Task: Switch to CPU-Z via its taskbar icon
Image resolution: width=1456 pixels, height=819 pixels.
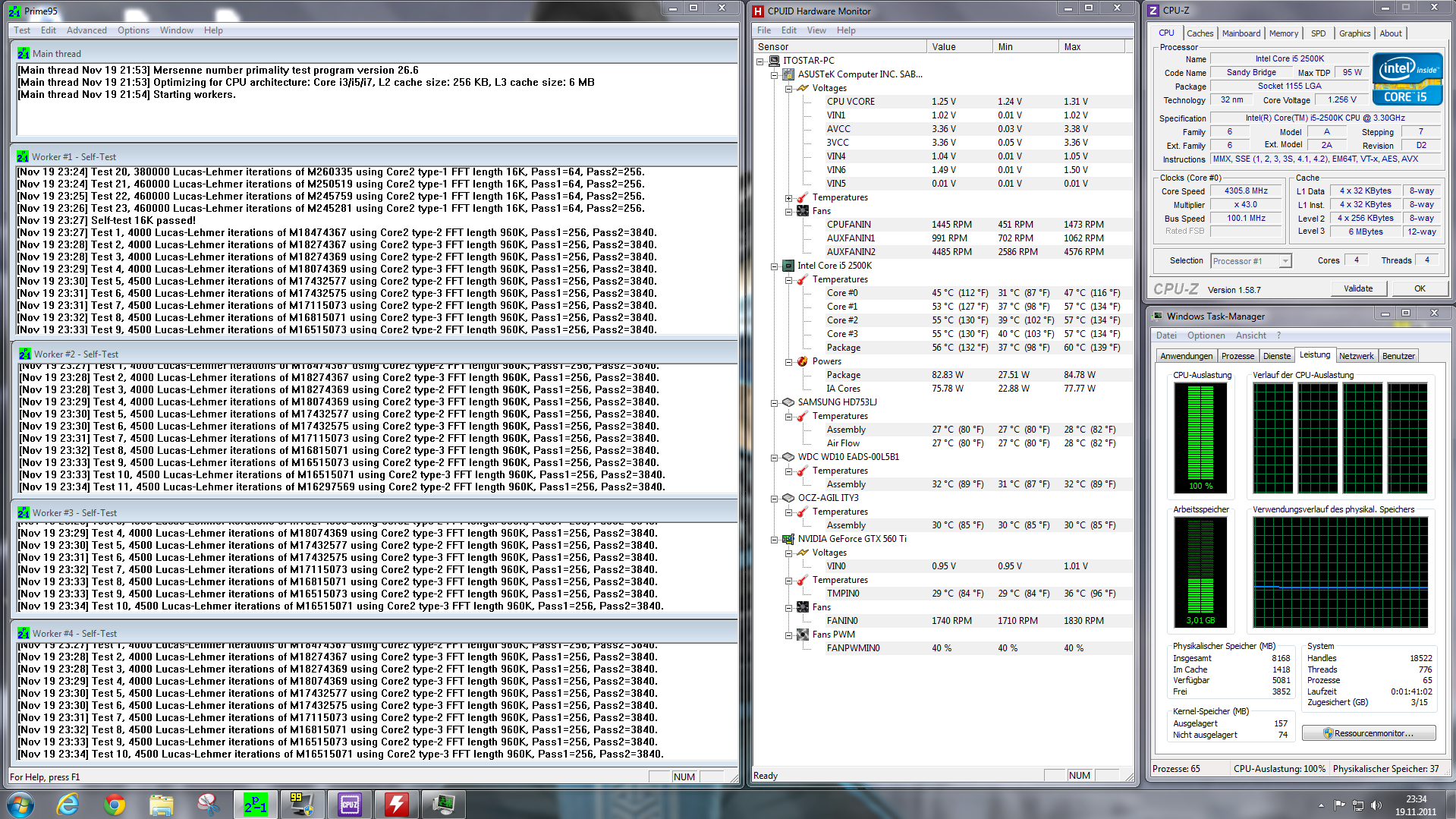Action: coord(349,804)
